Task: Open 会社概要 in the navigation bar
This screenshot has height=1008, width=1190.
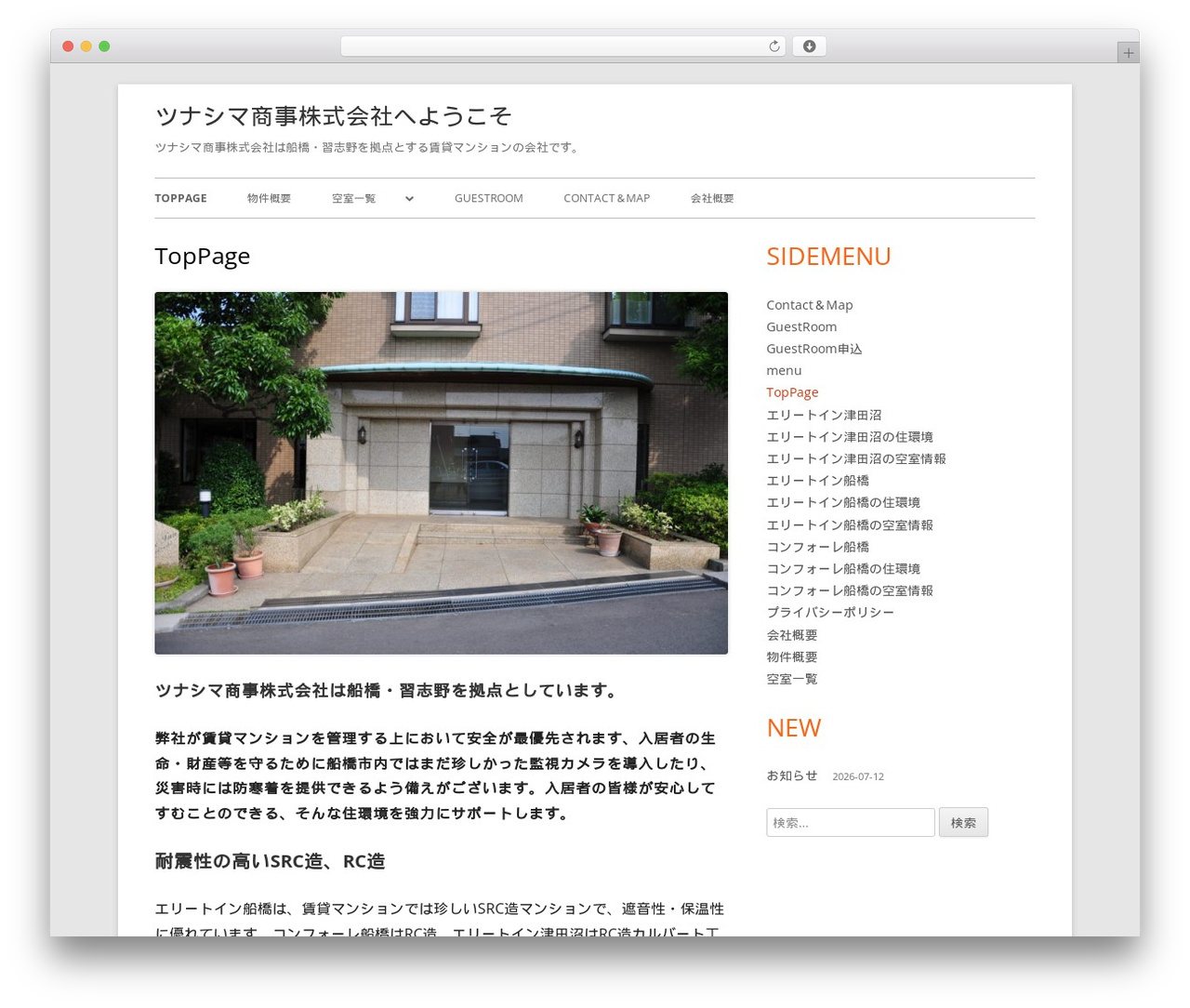Action: [x=712, y=199]
